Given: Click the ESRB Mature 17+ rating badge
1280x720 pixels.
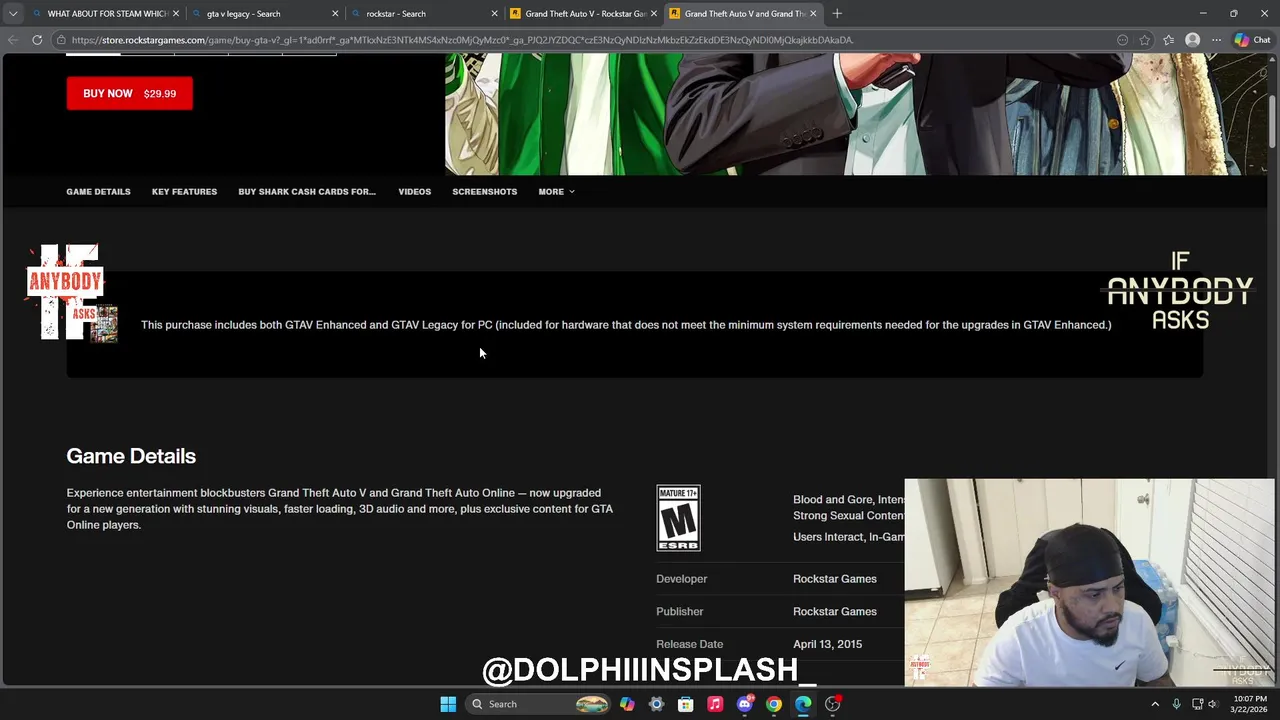Looking at the screenshot, I should (678, 518).
